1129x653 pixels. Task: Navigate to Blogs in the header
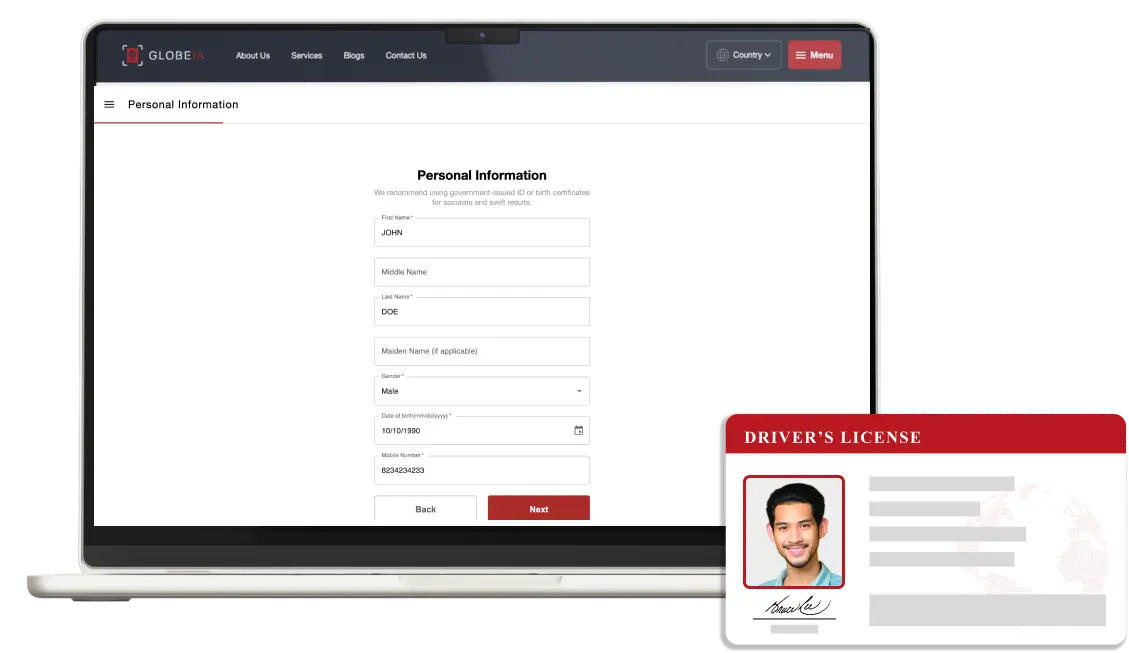(354, 55)
